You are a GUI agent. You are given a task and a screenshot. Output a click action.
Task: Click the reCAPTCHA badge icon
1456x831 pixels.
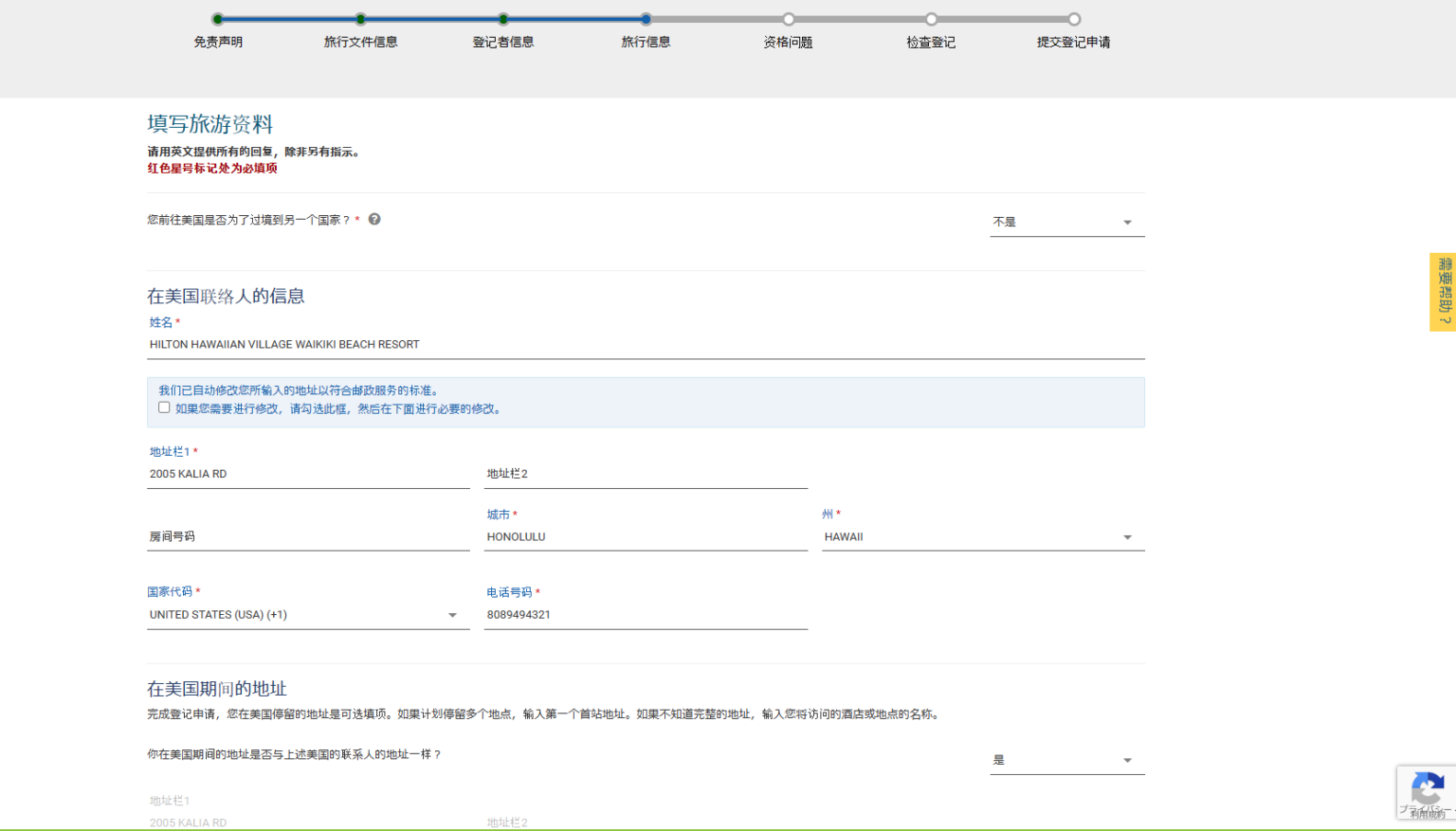click(x=1427, y=790)
